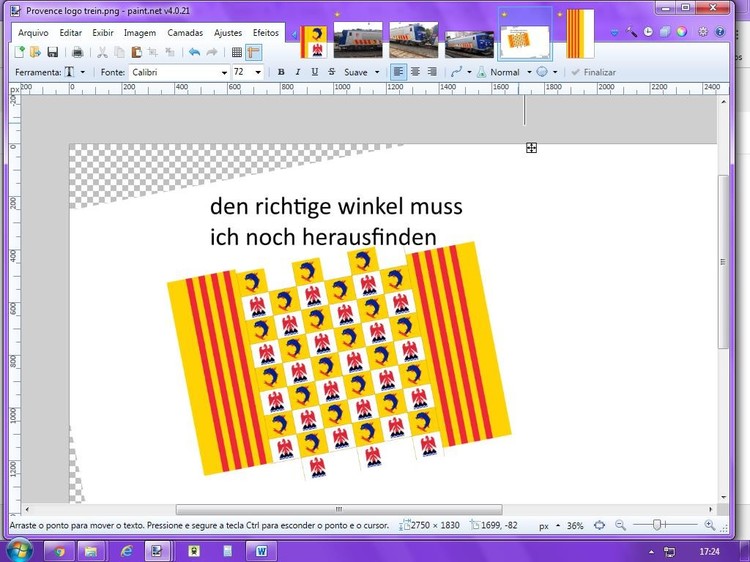The height and width of the screenshot is (562, 750).
Task: Click the Copy icon
Action: (x=119, y=52)
